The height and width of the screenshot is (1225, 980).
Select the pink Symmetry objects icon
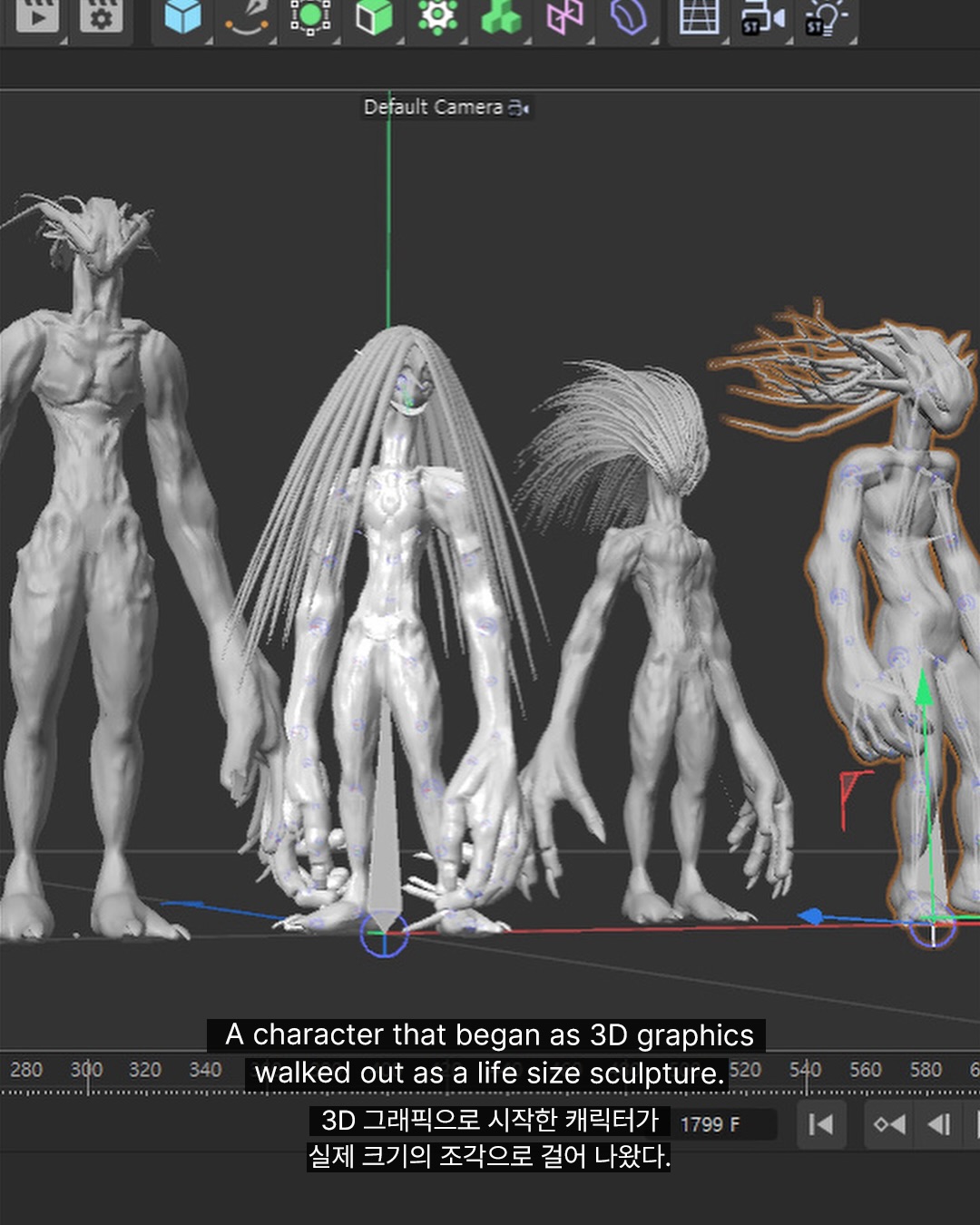(564, 16)
